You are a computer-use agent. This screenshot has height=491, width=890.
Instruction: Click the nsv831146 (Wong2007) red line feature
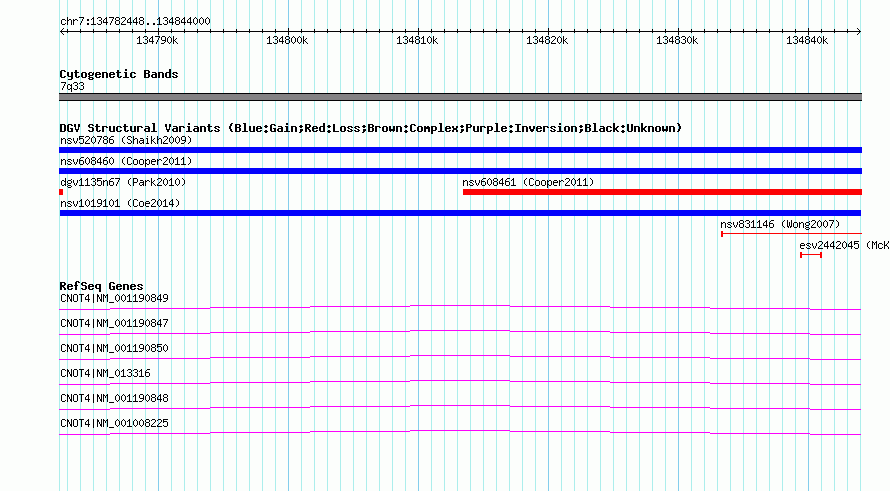791,234
